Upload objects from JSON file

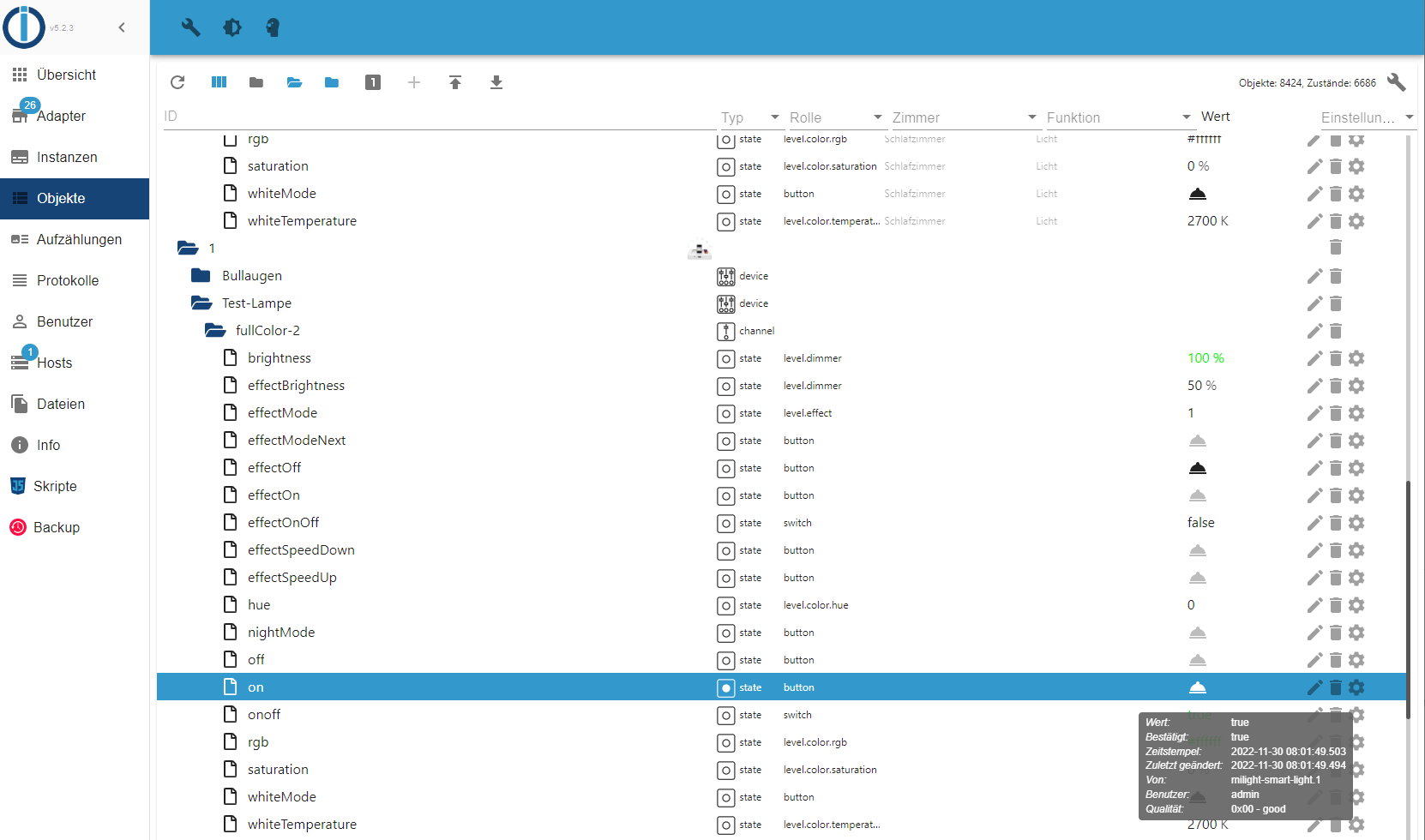point(455,82)
